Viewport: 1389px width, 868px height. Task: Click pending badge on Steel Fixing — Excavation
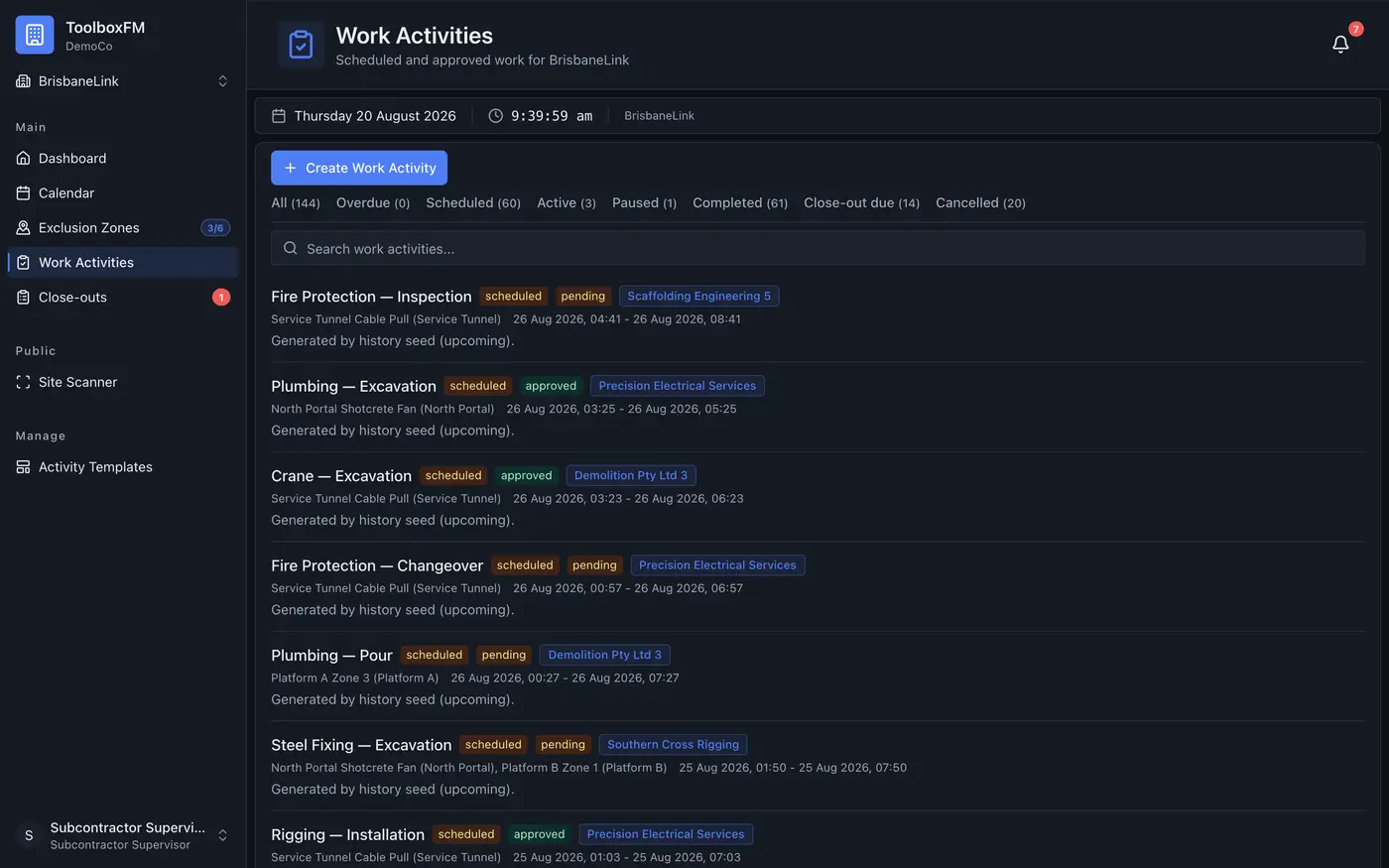pos(563,744)
